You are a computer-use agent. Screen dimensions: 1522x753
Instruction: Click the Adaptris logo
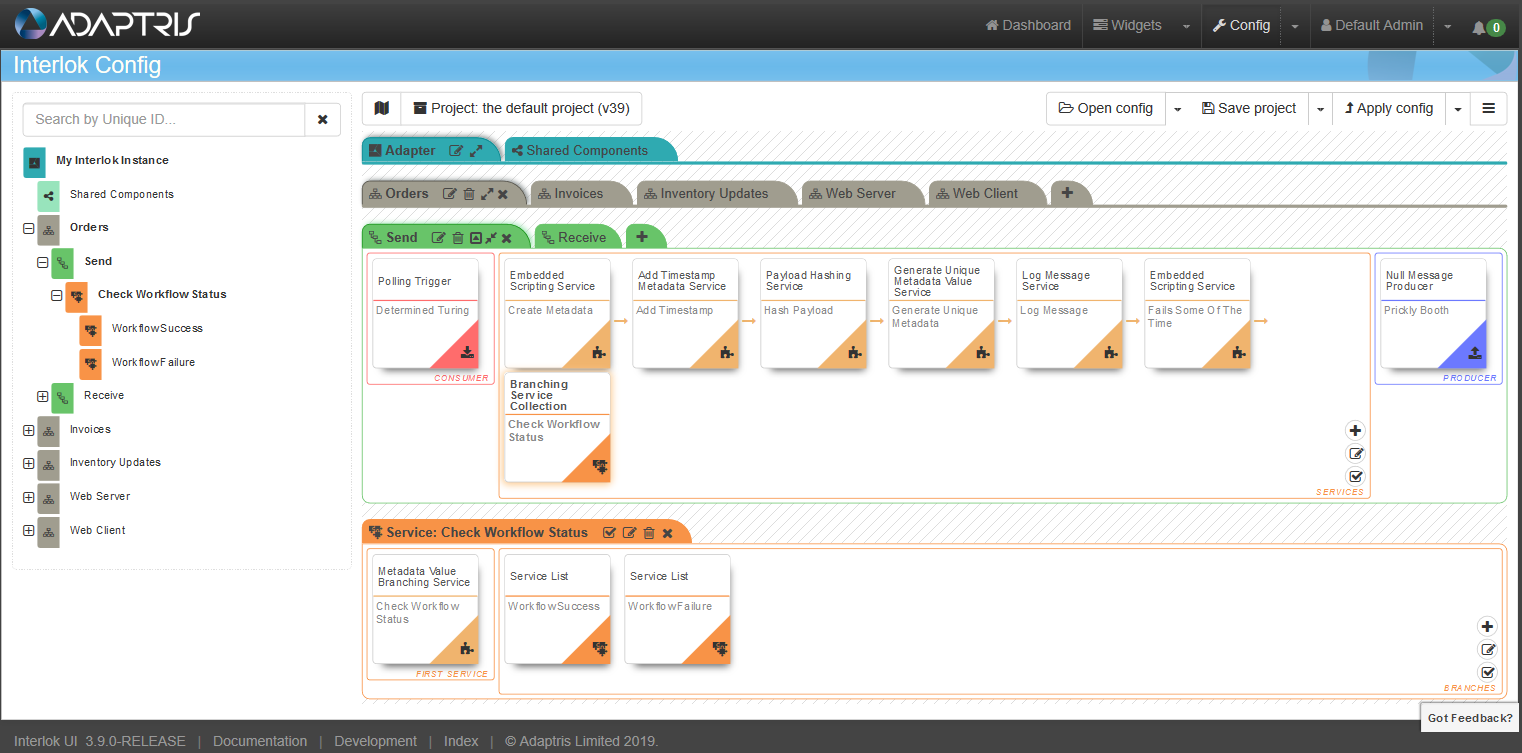108,24
